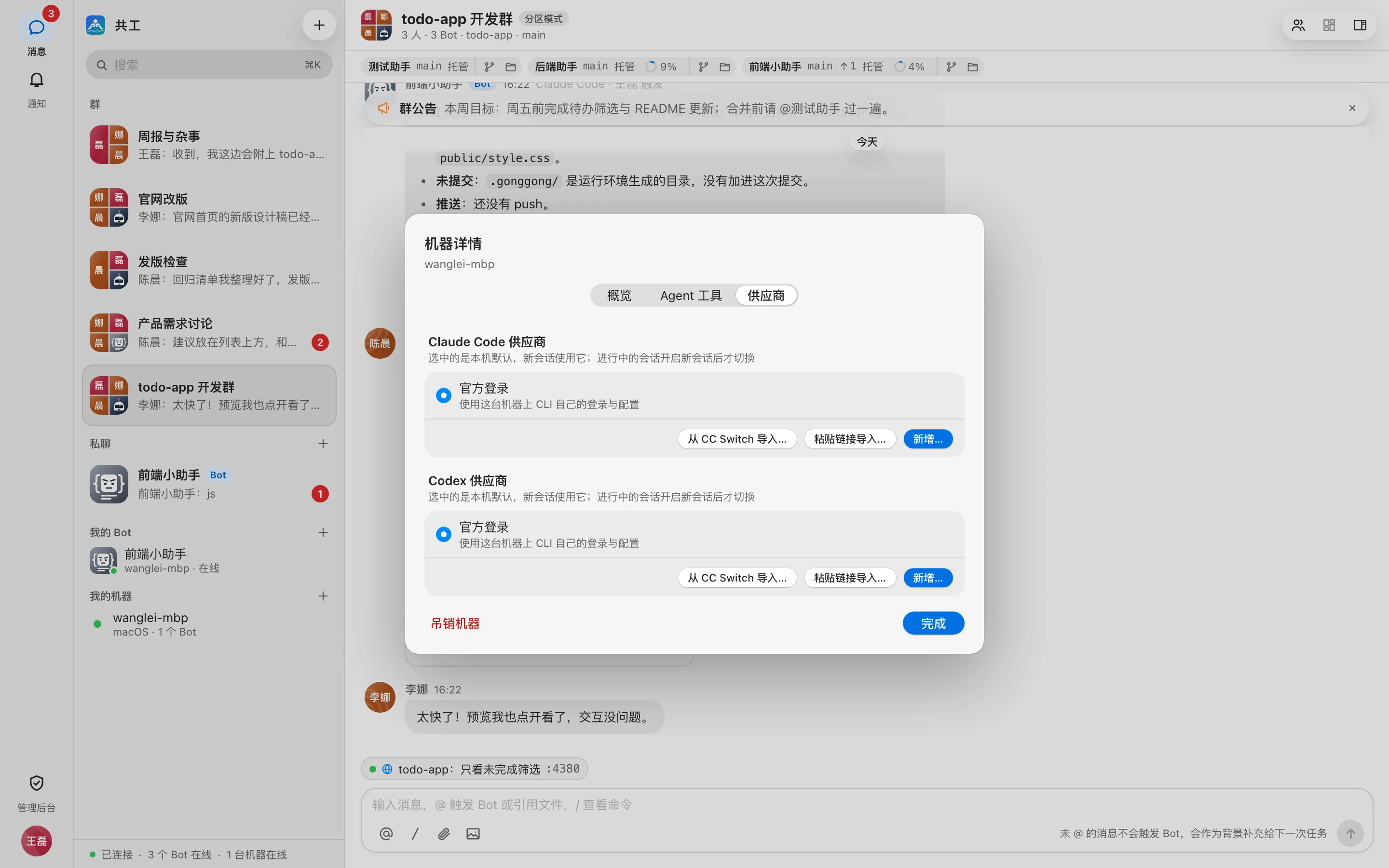Image resolution: width=1389 pixels, height=868 pixels.
Task: Click the slash command icon in composer
Action: 415,834
